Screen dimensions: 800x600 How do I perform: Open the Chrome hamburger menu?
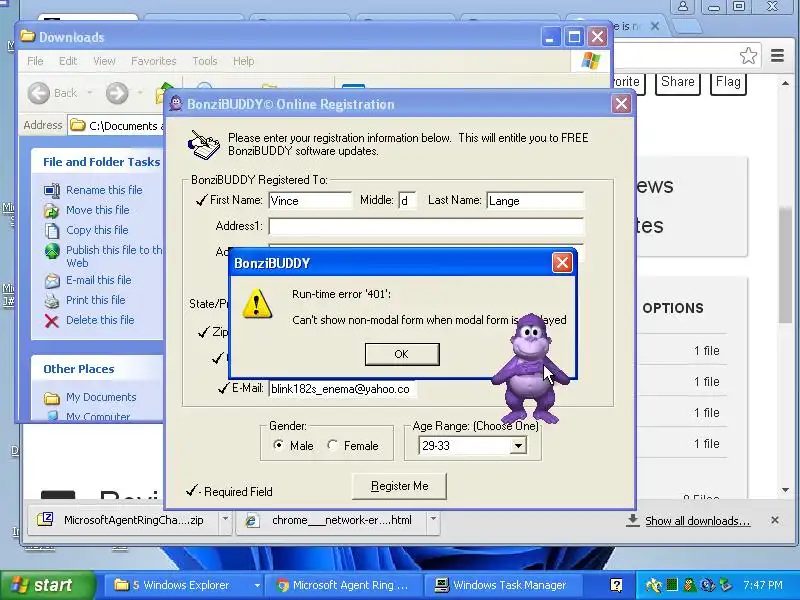pyautogui.click(x=777, y=55)
